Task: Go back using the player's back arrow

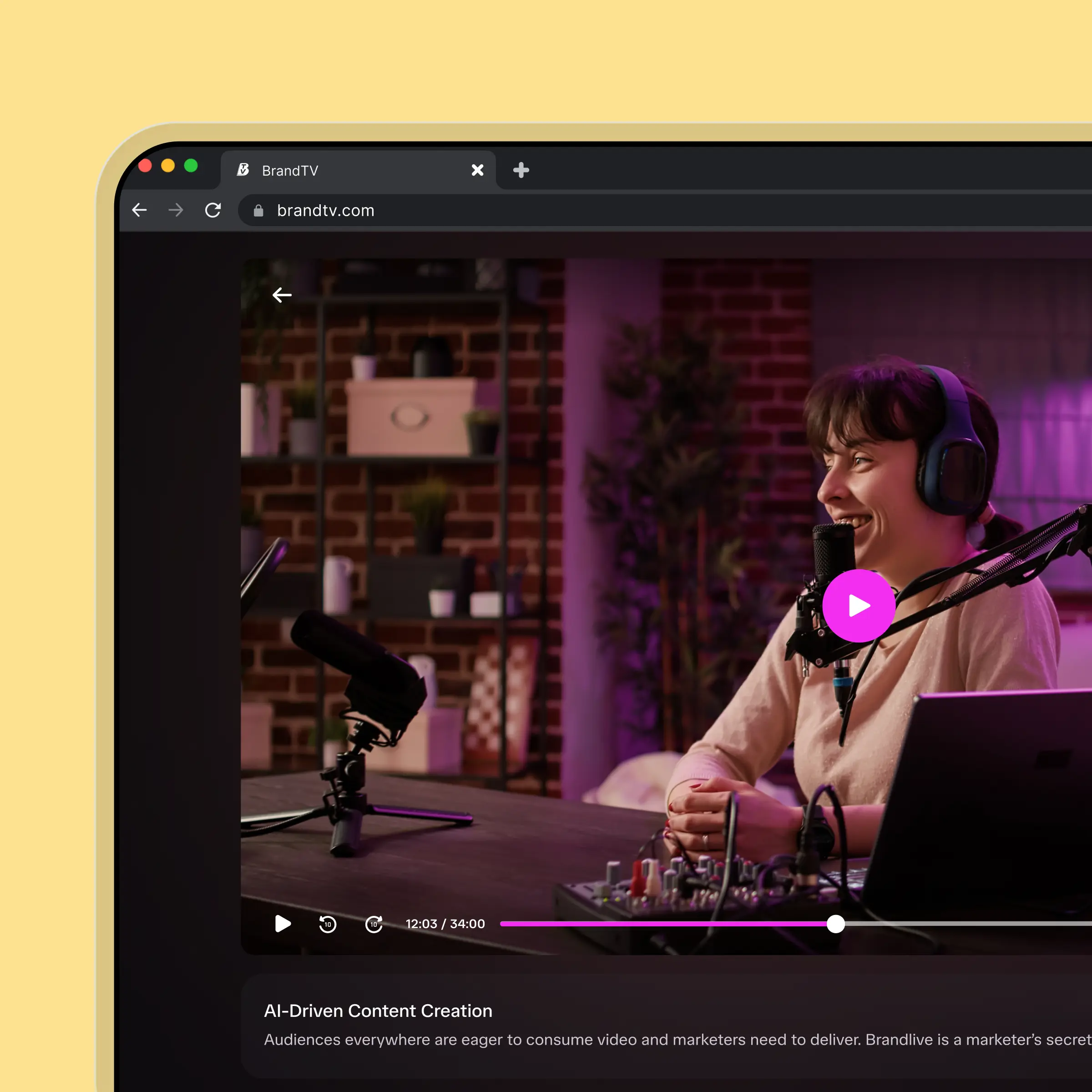Action: pos(282,294)
